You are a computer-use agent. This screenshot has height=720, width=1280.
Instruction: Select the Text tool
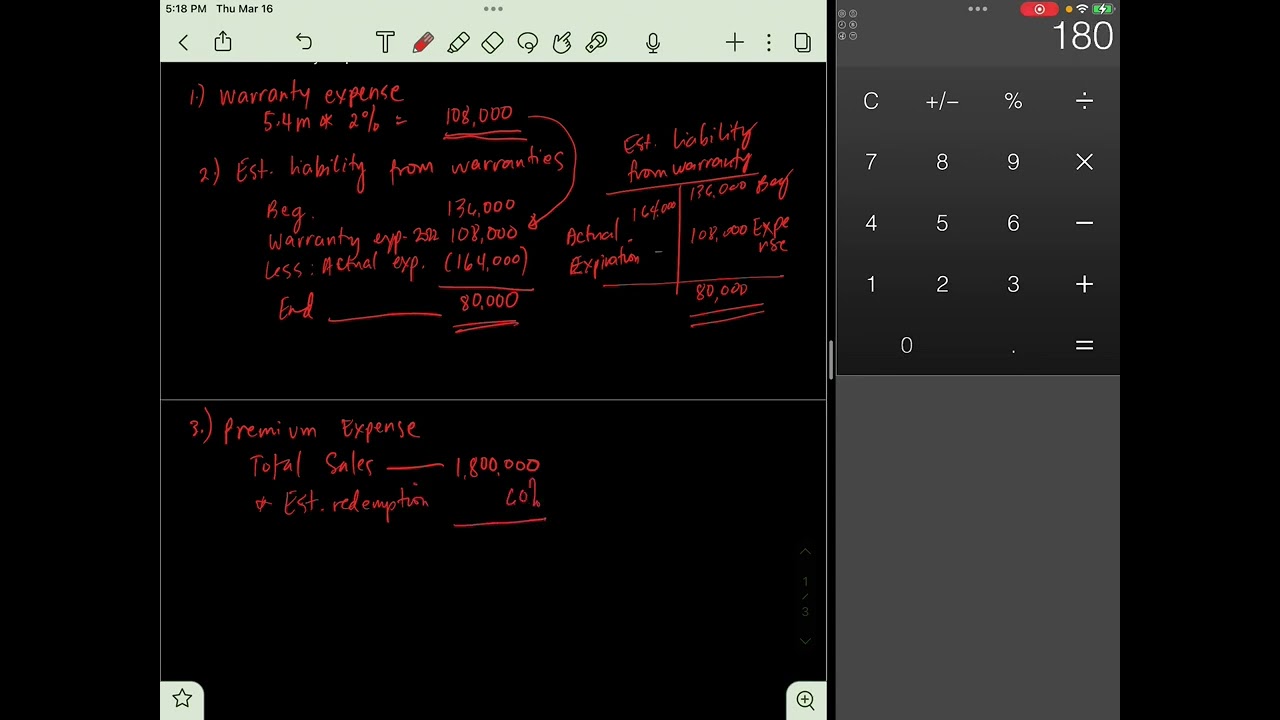pyautogui.click(x=385, y=42)
